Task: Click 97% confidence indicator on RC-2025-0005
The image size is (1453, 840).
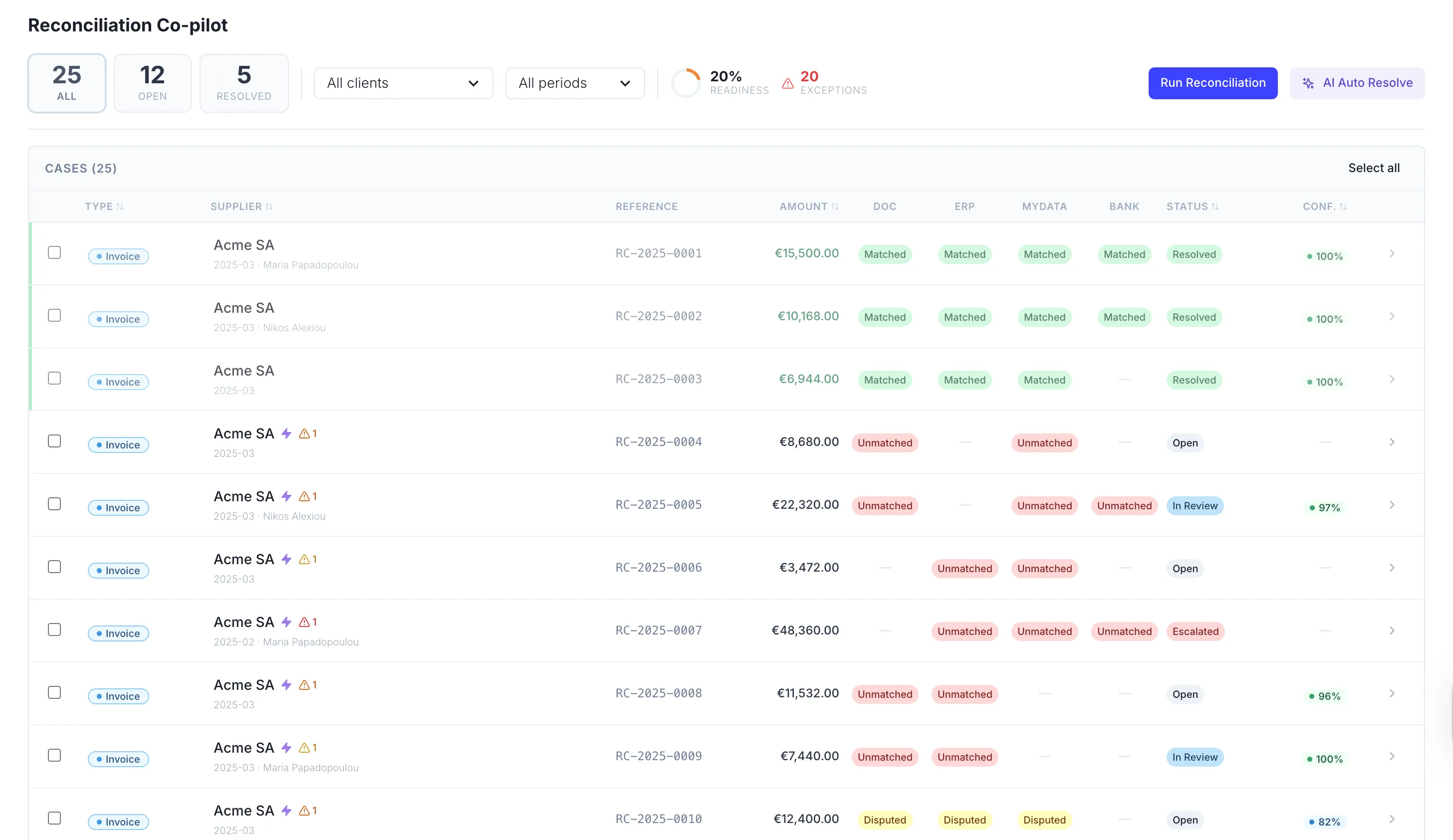Action: coord(1324,508)
